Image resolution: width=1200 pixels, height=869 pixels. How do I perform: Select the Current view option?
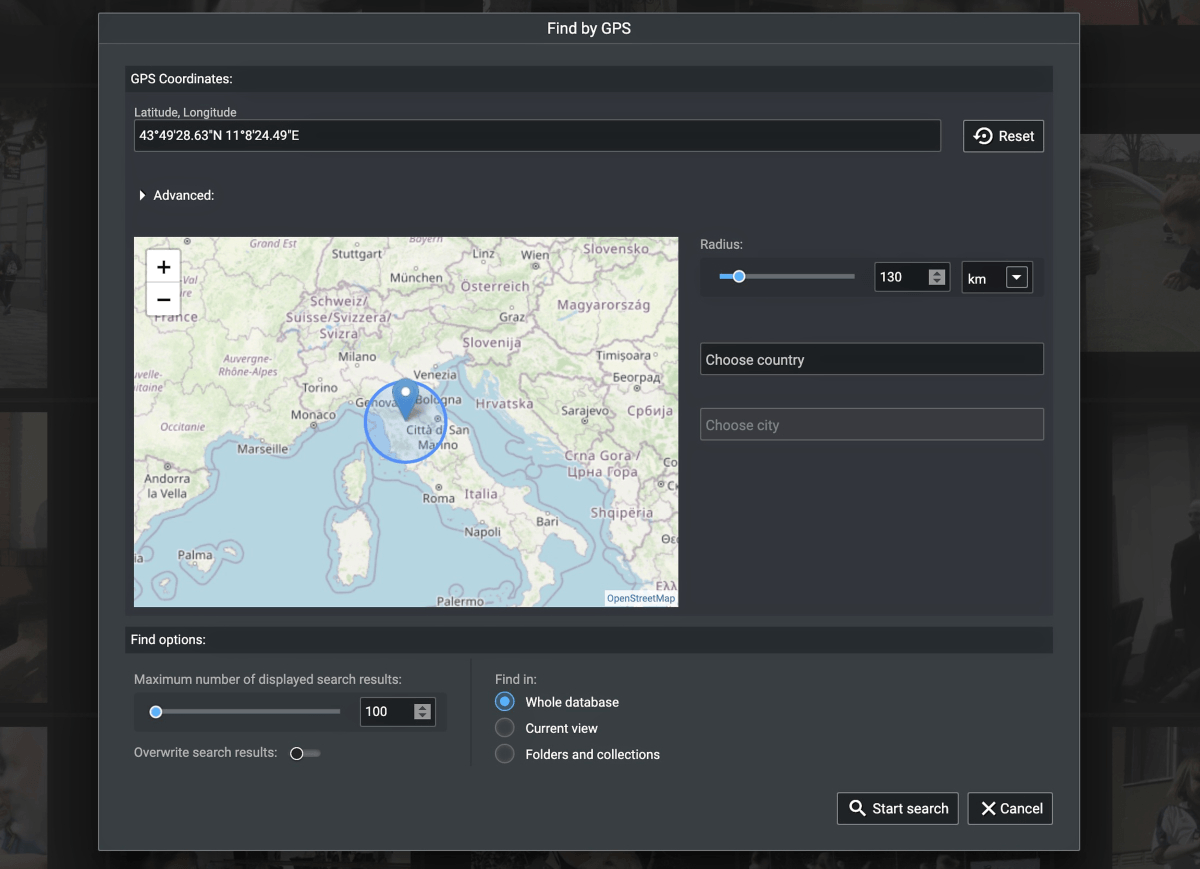505,728
